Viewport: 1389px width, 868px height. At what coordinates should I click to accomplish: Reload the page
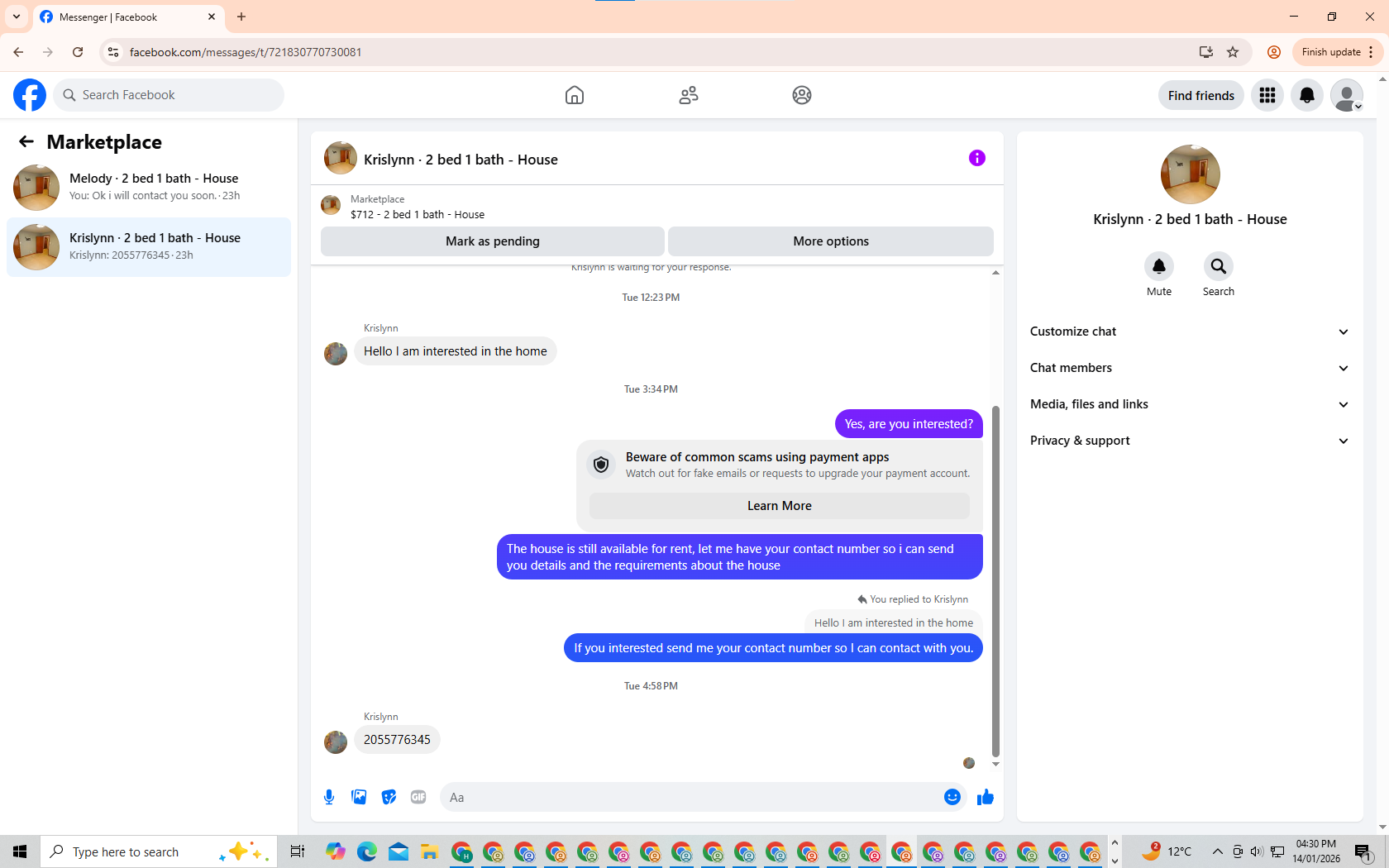click(x=78, y=52)
